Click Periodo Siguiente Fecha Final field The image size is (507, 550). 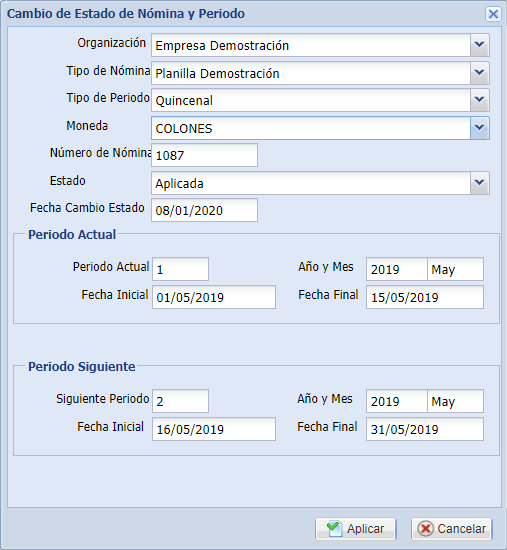click(x=425, y=429)
